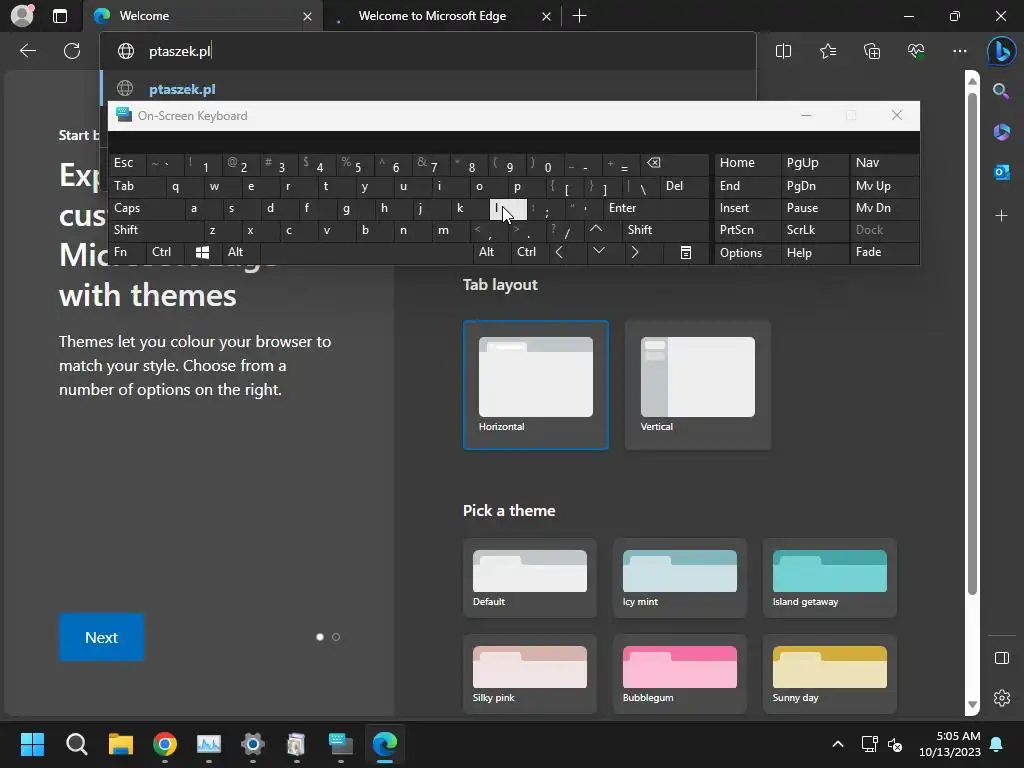Open taskbar search magnifier
The height and width of the screenshot is (768, 1024).
[76, 744]
